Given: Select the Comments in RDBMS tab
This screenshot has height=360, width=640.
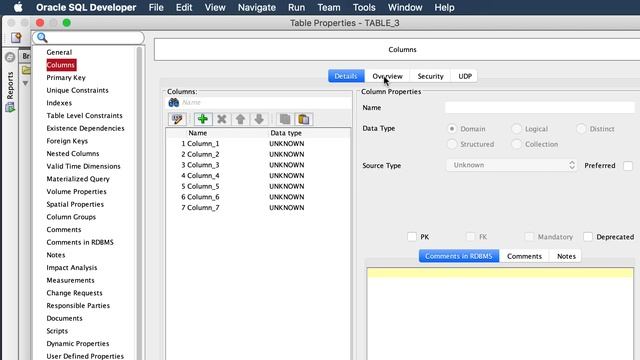Looking at the screenshot, I should [459, 256].
